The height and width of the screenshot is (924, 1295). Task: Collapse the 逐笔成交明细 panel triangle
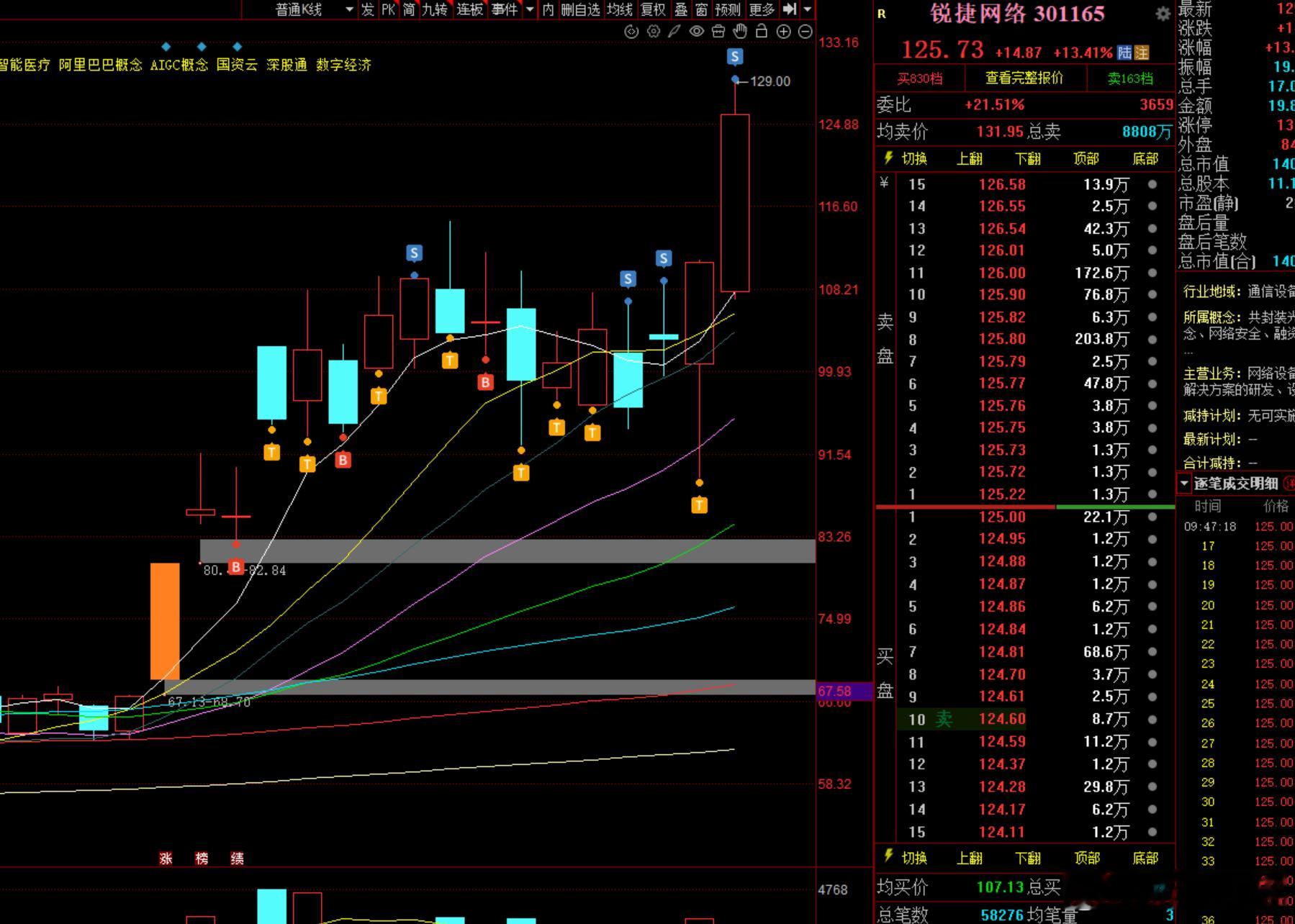coord(1184,484)
